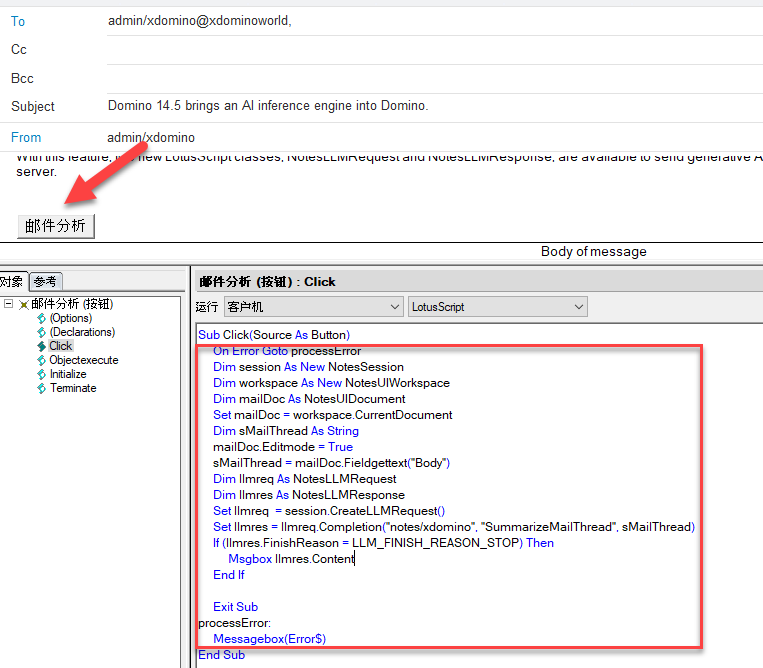Image resolution: width=763 pixels, height=668 pixels.
Task: Click the End If line
Action: point(229,575)
